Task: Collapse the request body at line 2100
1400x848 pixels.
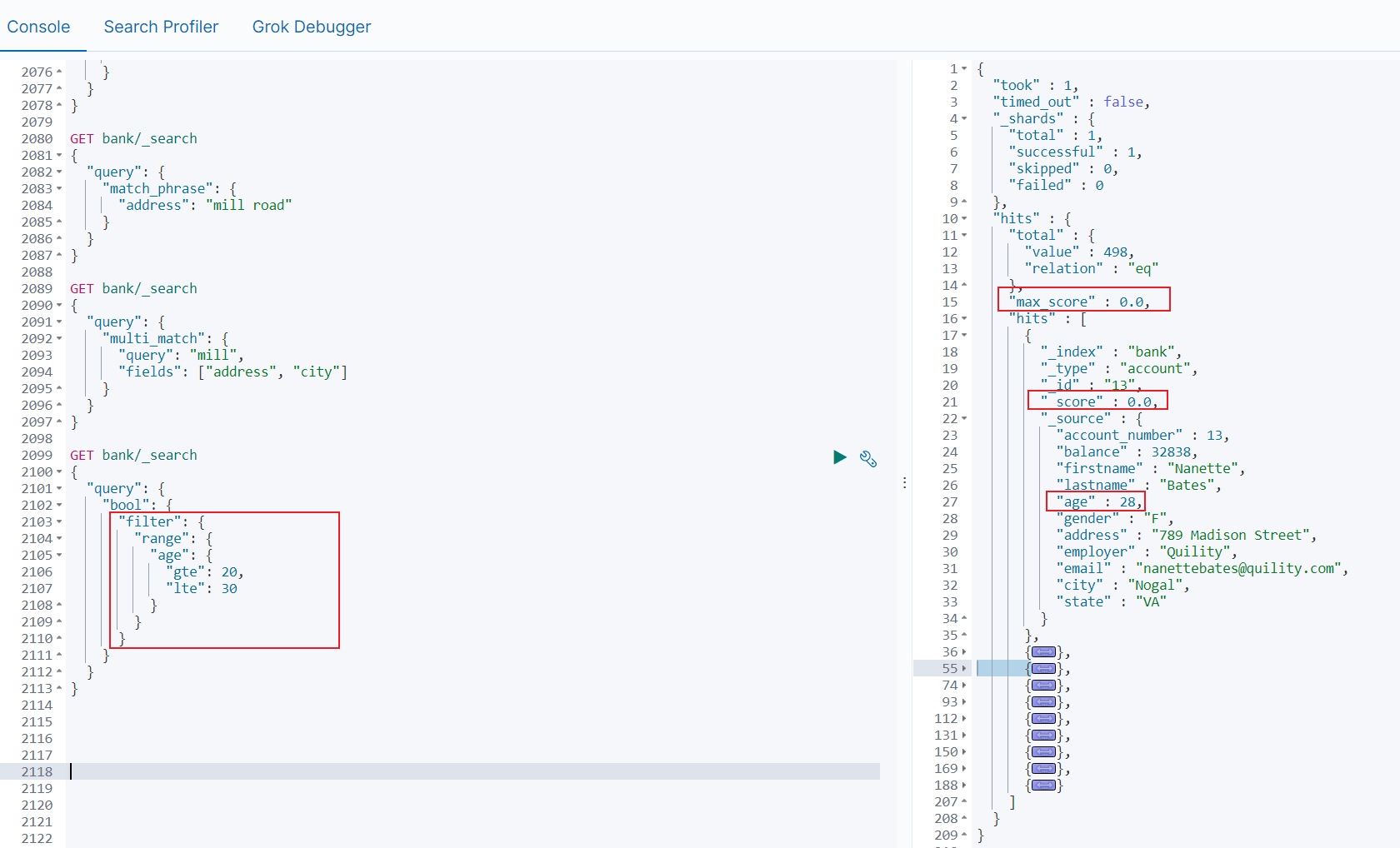Action: pyautogui.click(x=59, y=471)
